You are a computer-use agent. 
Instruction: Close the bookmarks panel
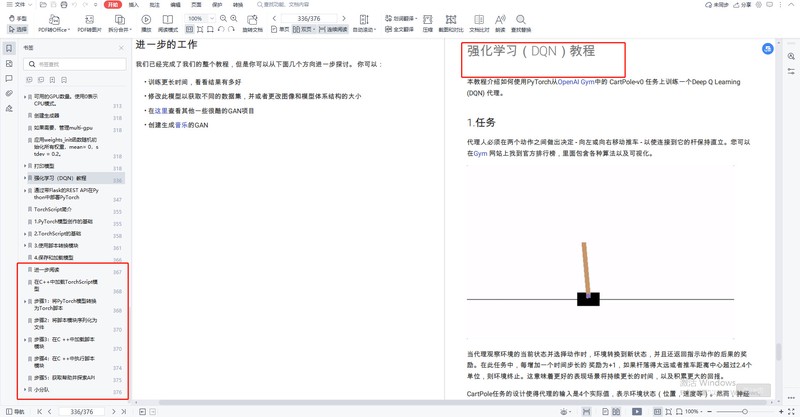coord(121,48)
